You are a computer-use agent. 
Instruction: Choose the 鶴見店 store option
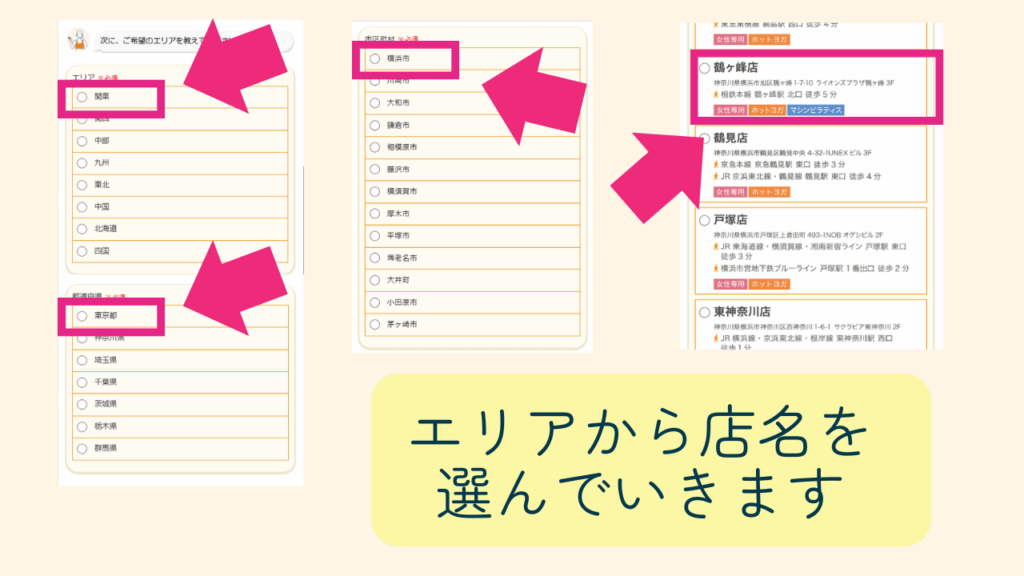pyautogui.click(x=705, y=138)
